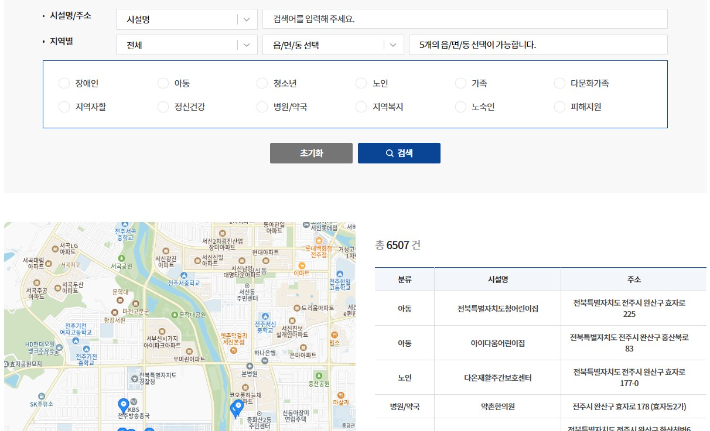Select the 병원/약국 radio button in filter box
Screen dimensions: 710x431
click(x=262, y=107)
